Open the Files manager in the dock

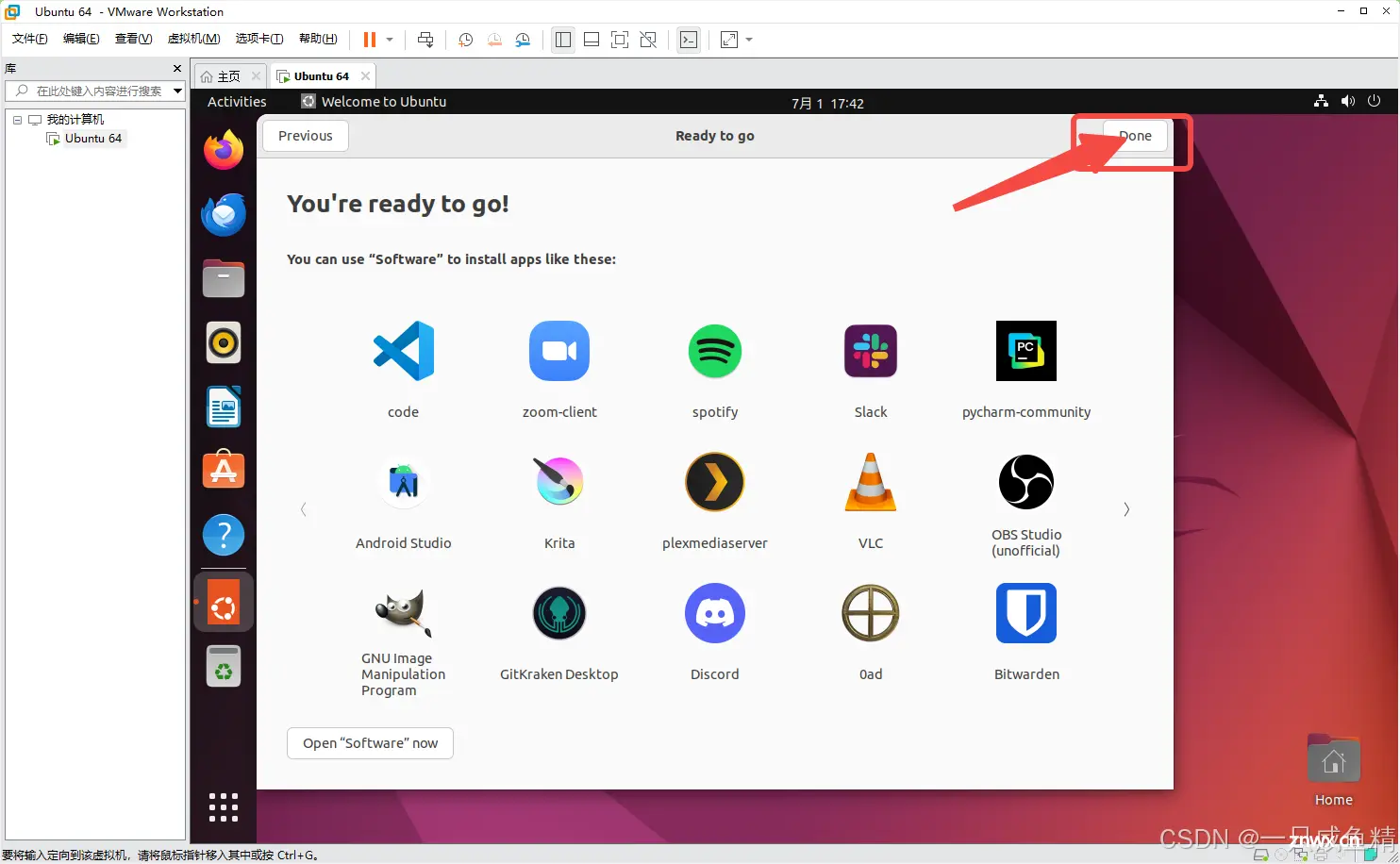pyautogui.click(x=224, y=278)
